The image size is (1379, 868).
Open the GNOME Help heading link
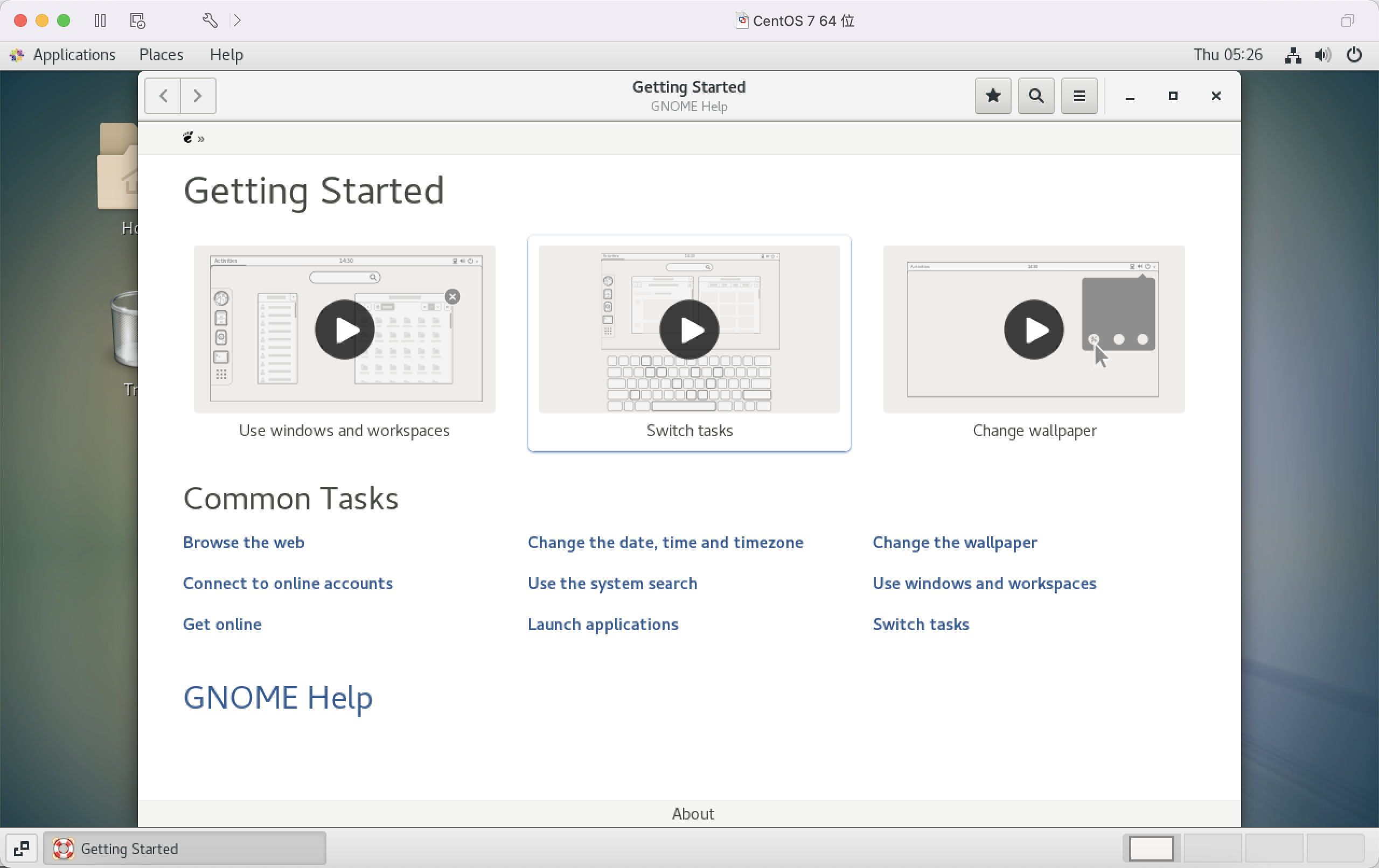click(x=278, y=697)
